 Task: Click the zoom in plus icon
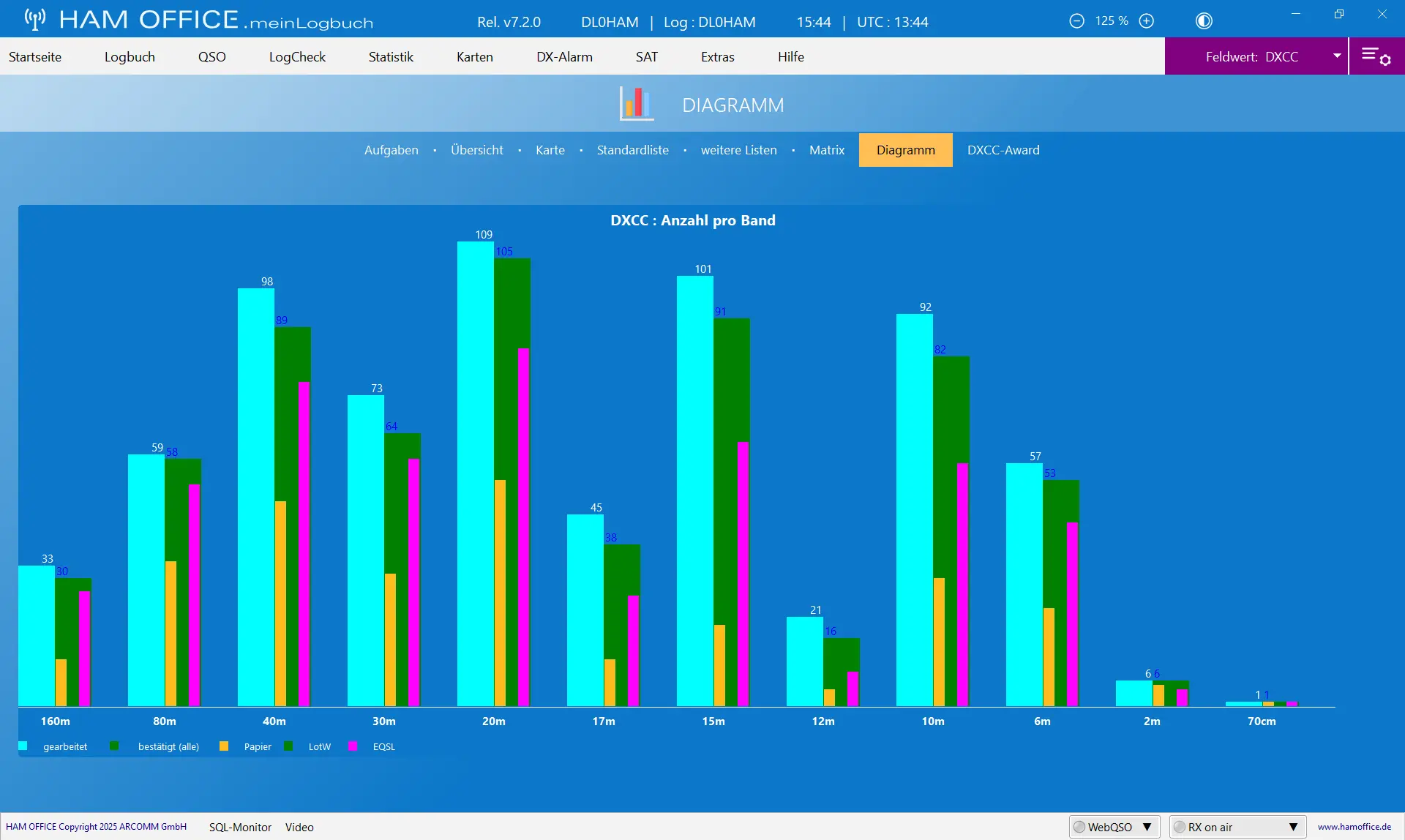[x=1147, y=21]
